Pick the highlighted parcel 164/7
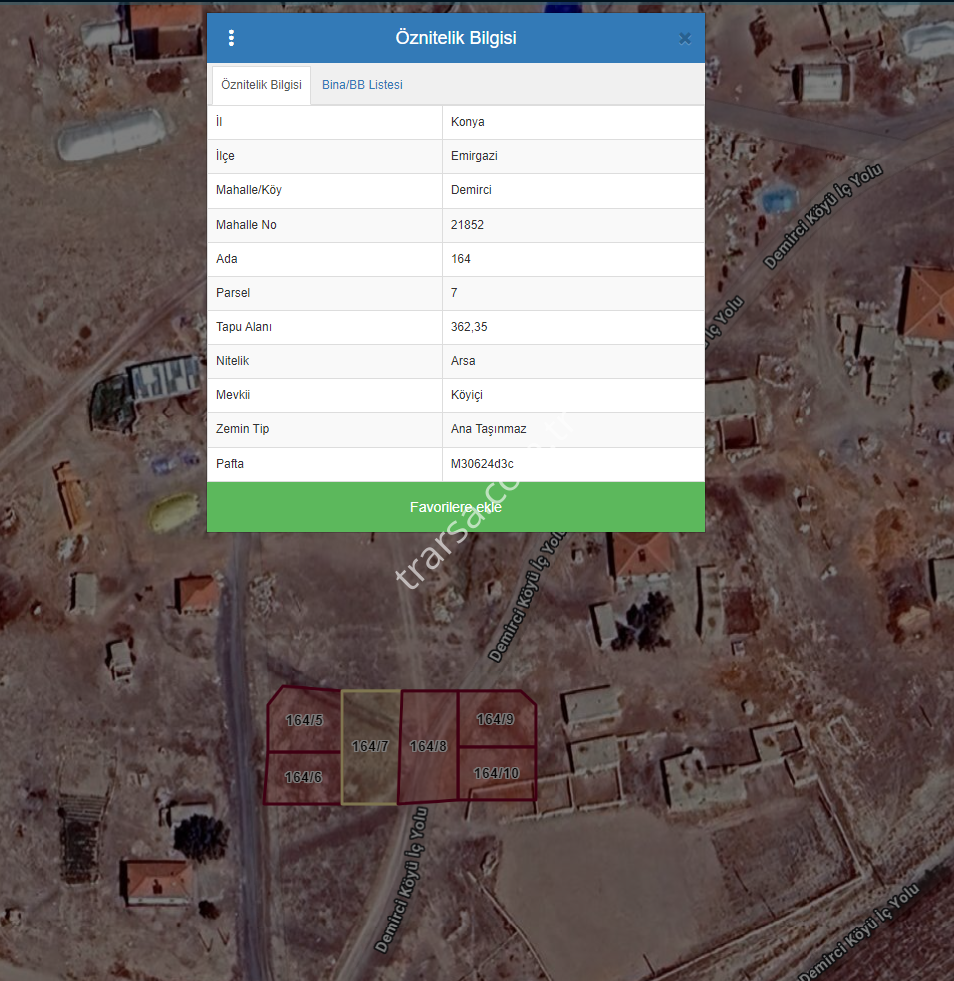This screenshot has width=954, height=981. [x=370, y=746]
